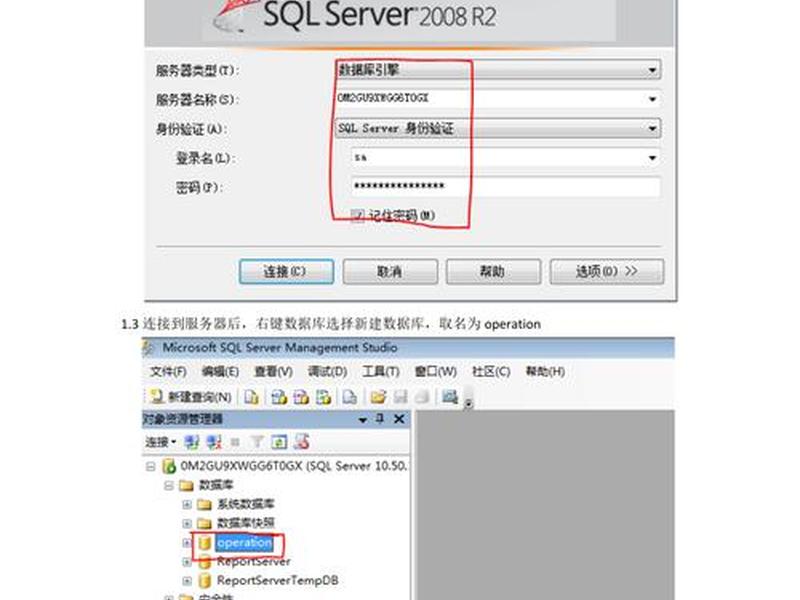Open the 编辑(E) menu
800x600 pixels.
[x=220, y=371]
